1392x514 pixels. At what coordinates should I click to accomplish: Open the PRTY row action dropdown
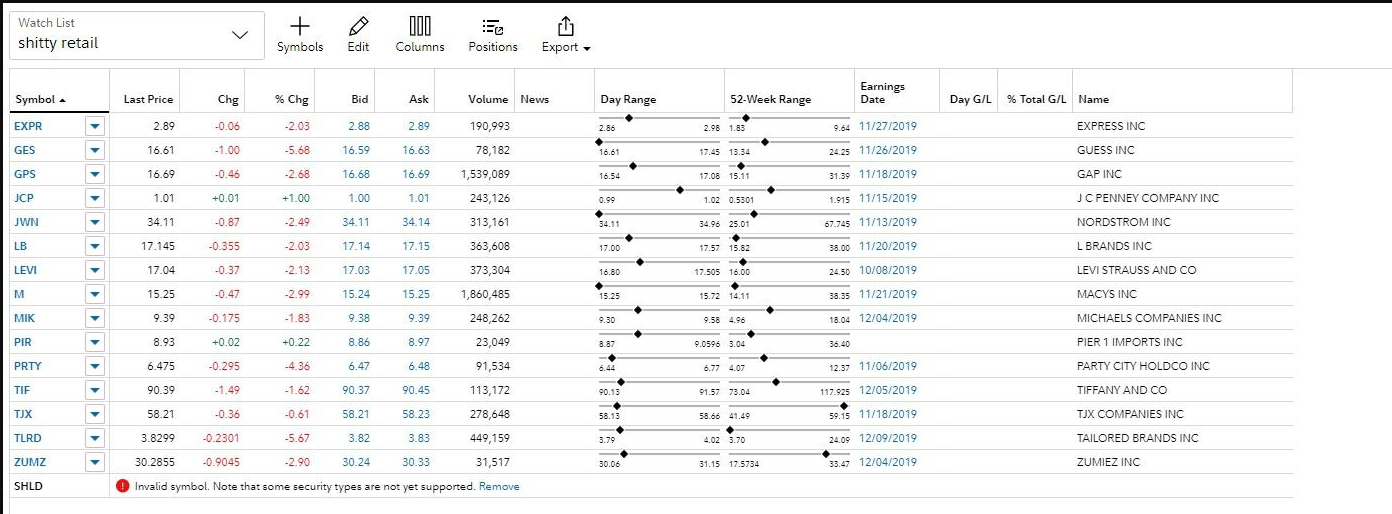[95, 366]
